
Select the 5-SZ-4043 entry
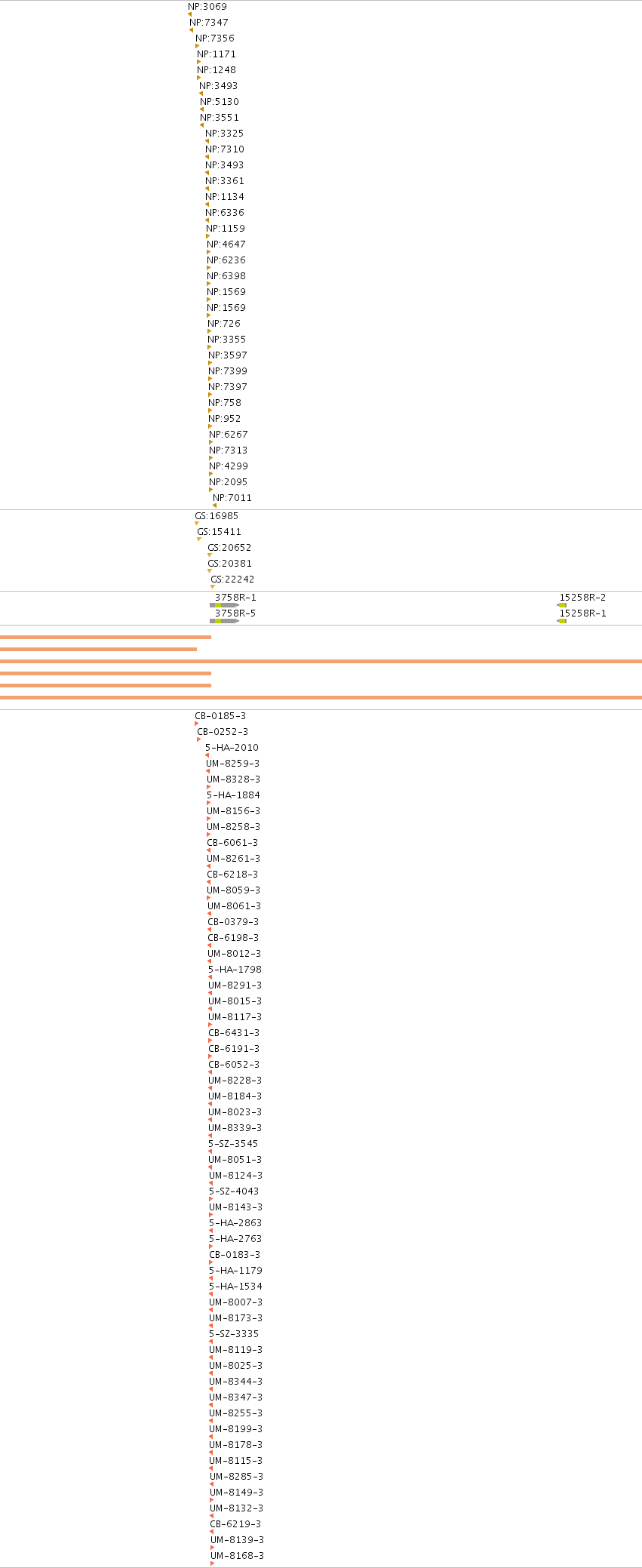pos(234,1191)
